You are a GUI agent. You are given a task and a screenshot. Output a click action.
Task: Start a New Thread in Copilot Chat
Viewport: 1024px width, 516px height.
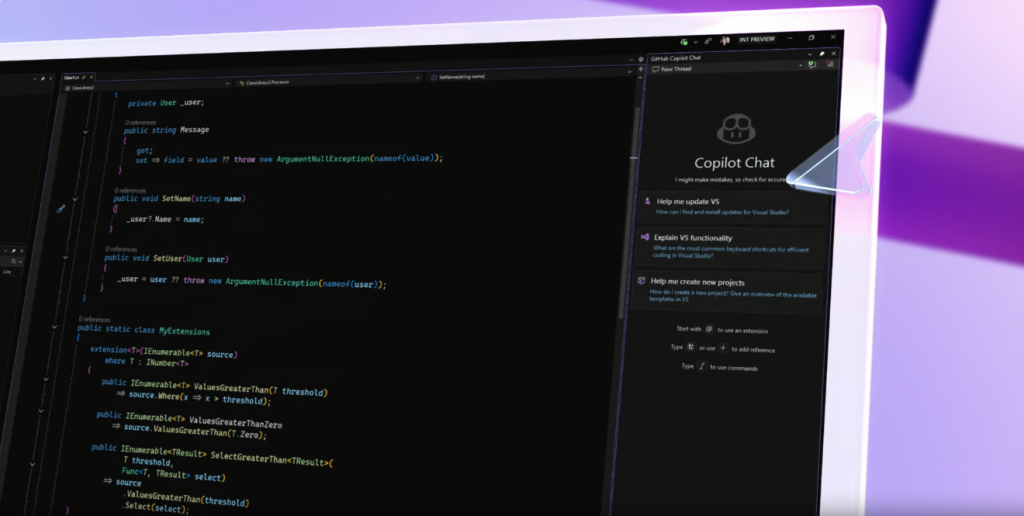[x=672, y=69]
